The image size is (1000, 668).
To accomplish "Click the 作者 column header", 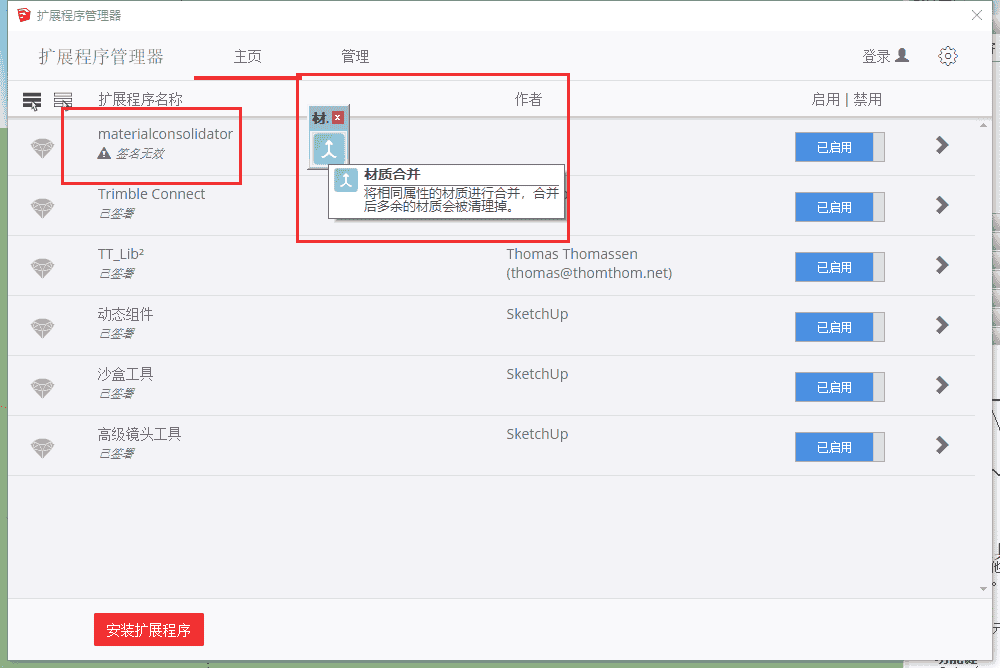I will point(528,100).
